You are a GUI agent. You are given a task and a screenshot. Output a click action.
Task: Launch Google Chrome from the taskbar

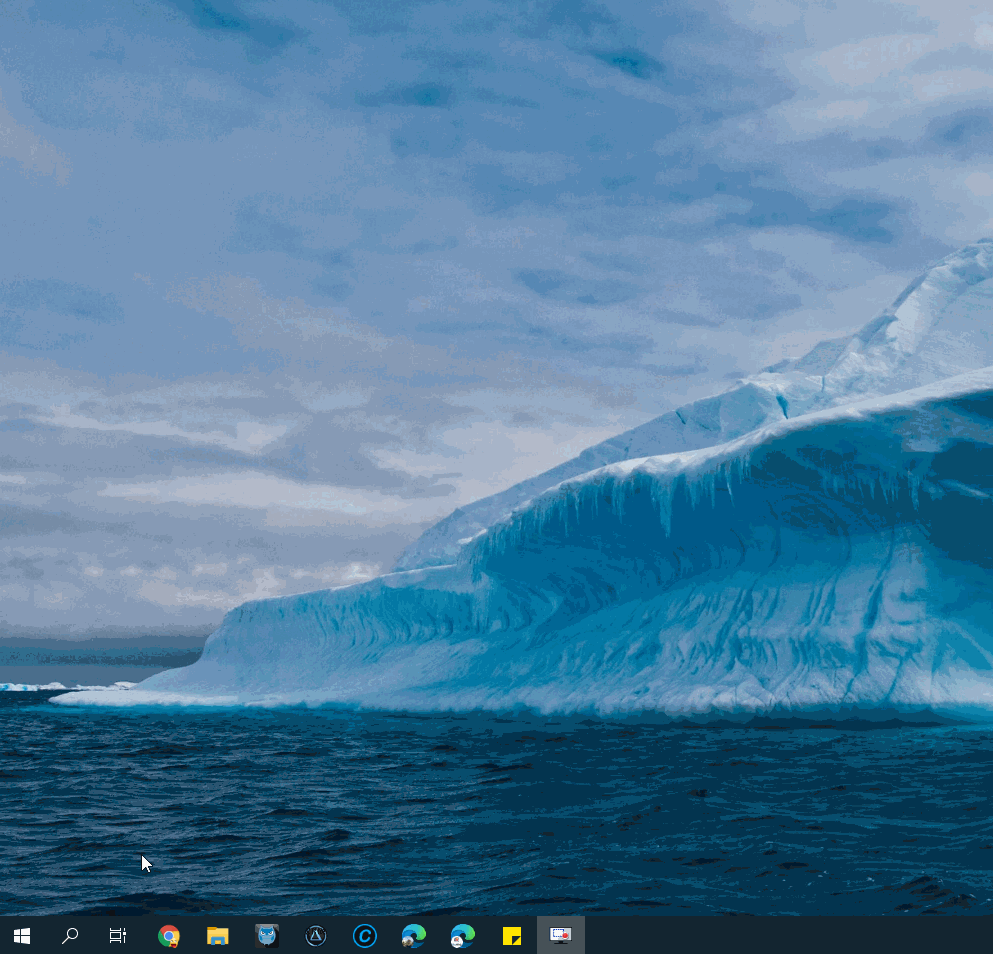point(168,936)
